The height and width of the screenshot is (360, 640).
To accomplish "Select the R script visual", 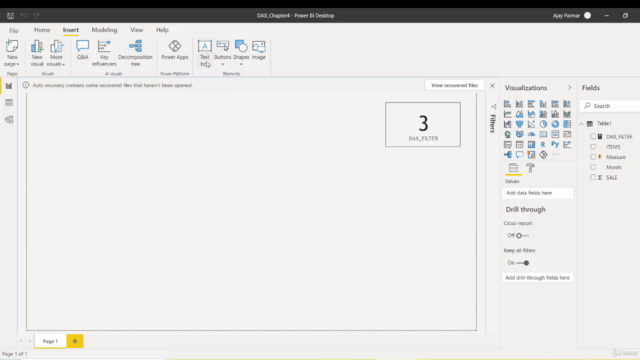I will pyautogui.click(x=543, y=144).
